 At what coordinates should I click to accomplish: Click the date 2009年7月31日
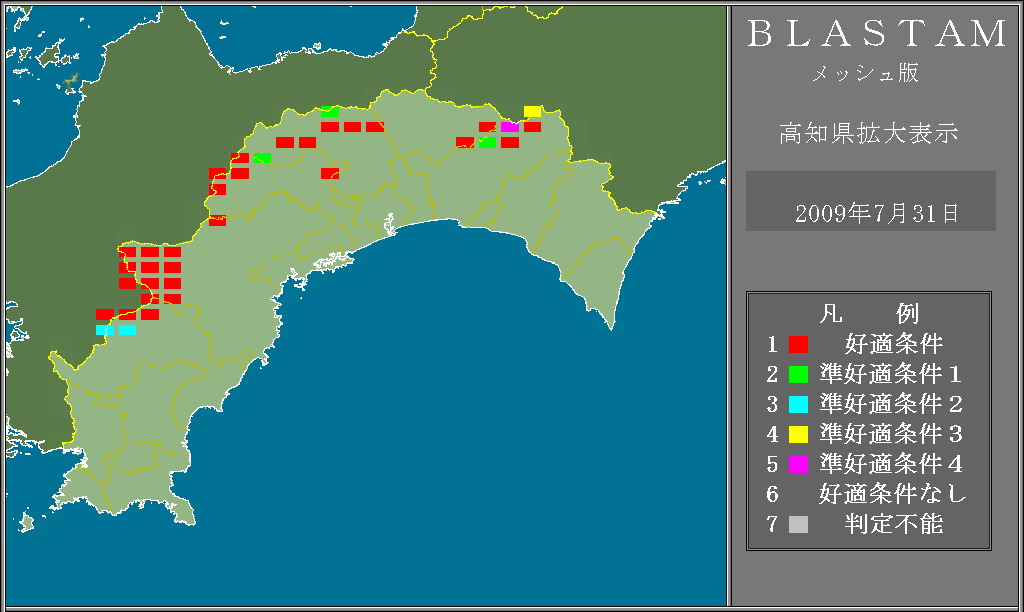(876, 214)
